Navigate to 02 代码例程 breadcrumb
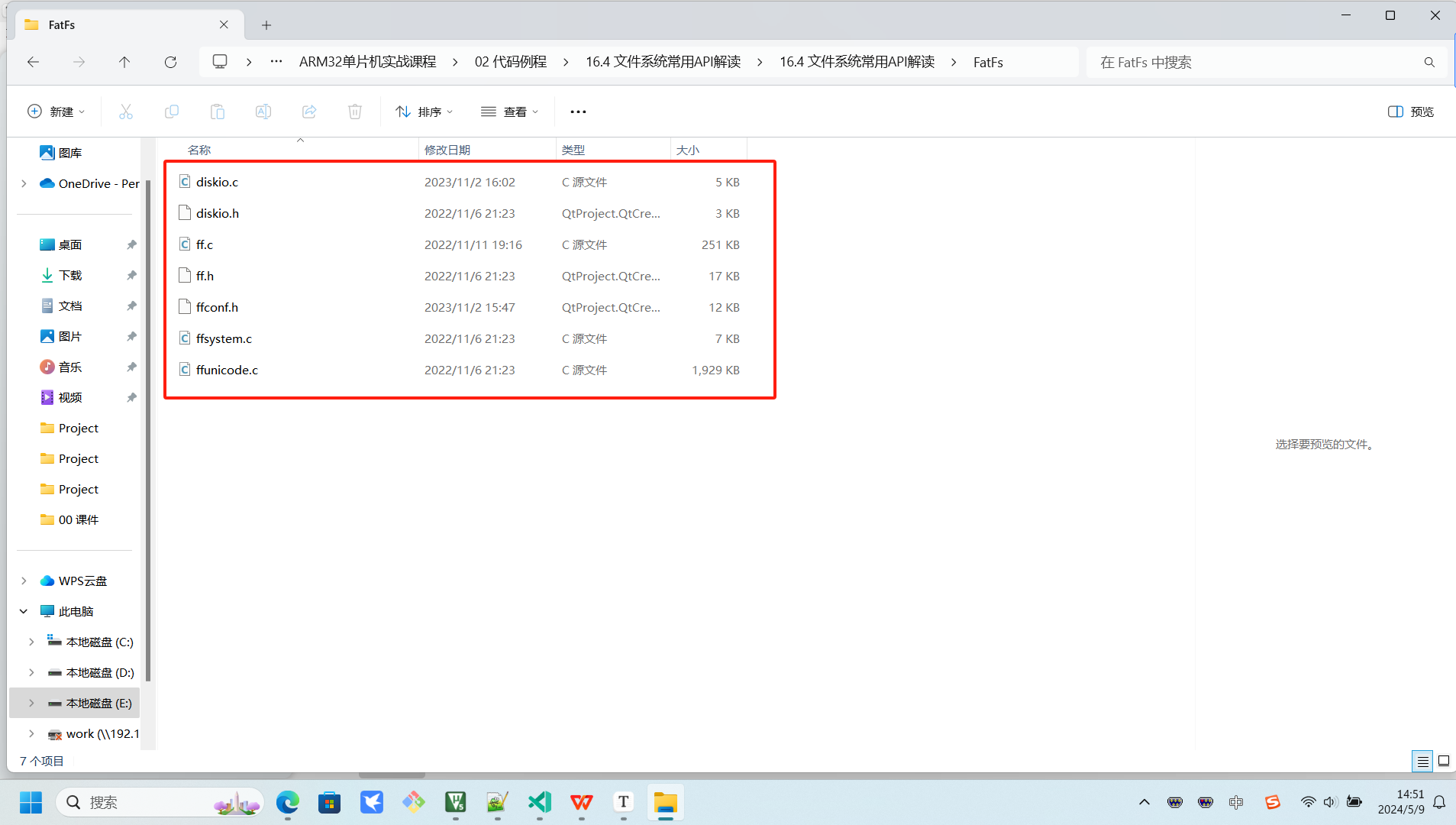Screen dimensions: 1456x825 click(511, 62)
